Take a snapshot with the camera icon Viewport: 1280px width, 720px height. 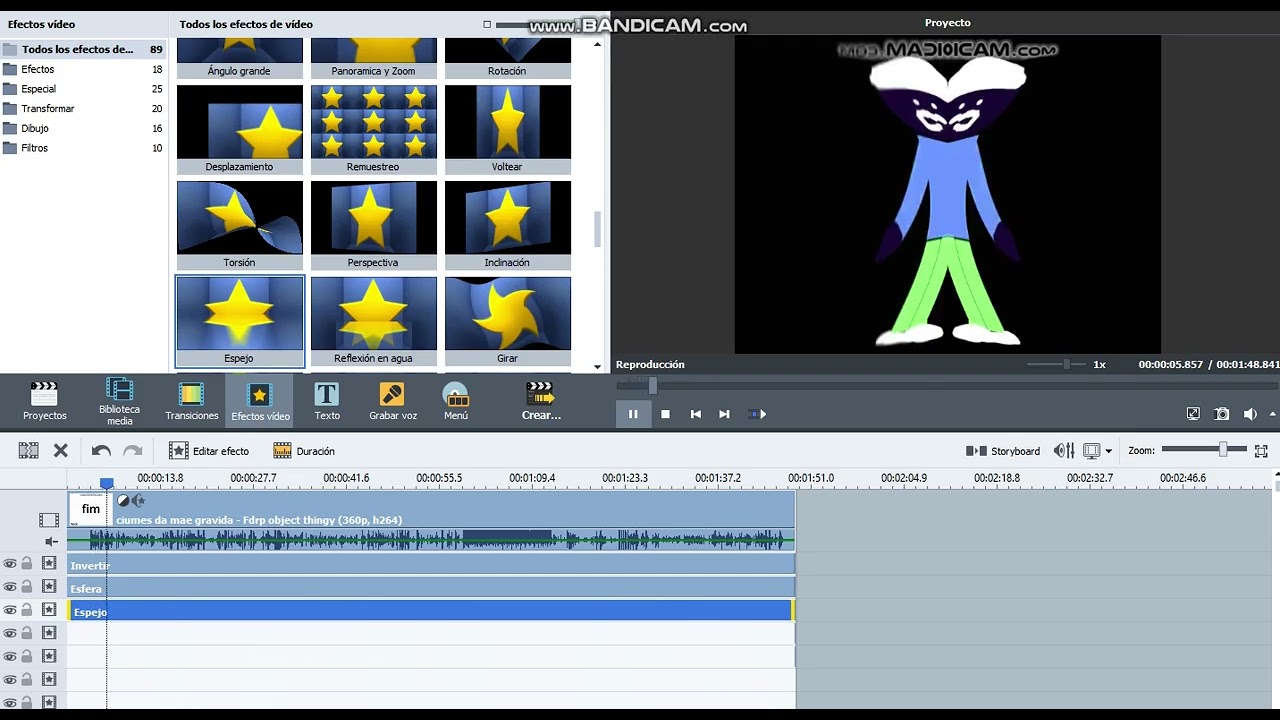point(1222,414)
